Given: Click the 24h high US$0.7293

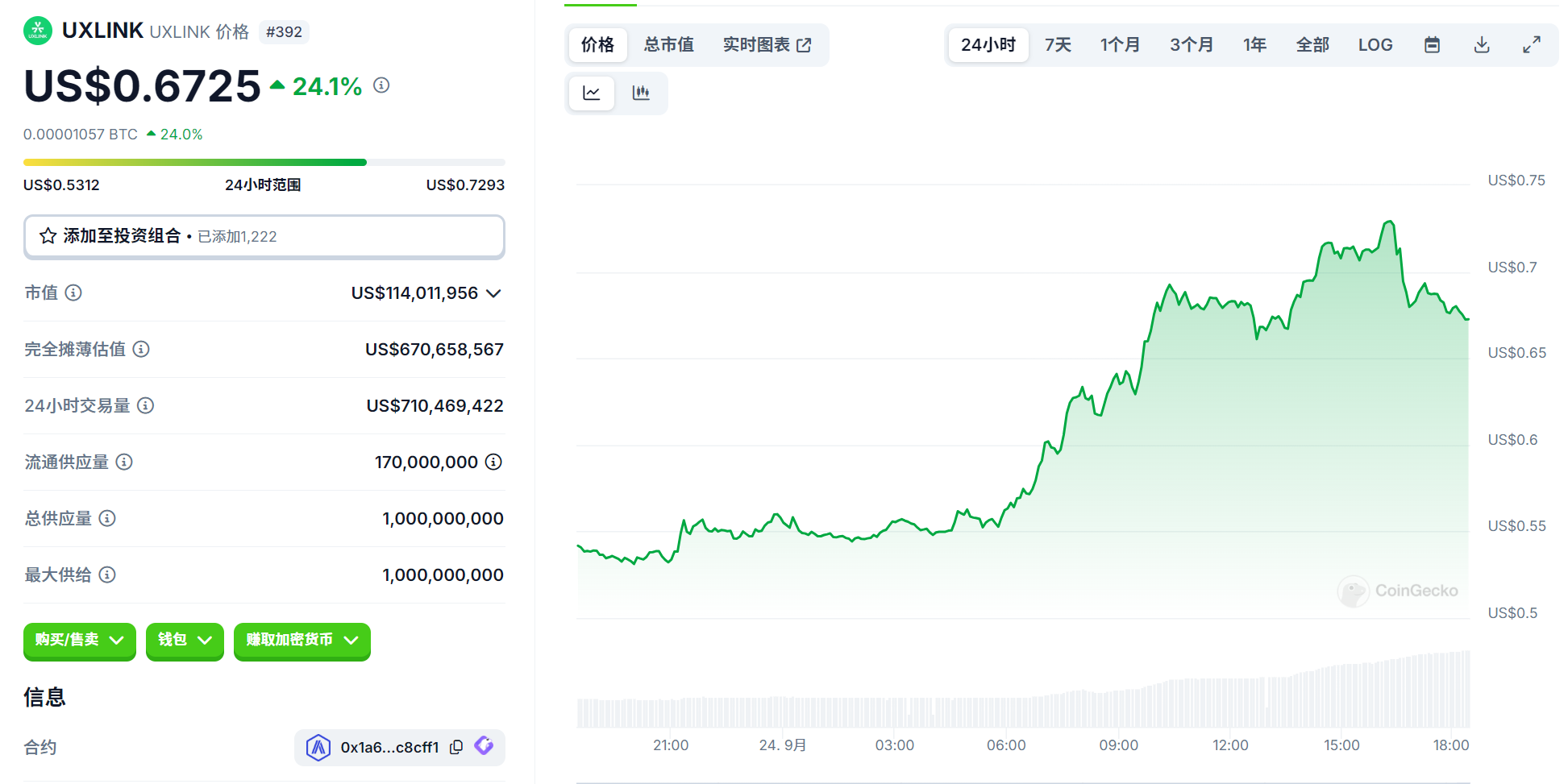Looking at the screenshot, I should pyautogui.click(x=465, y=185).
